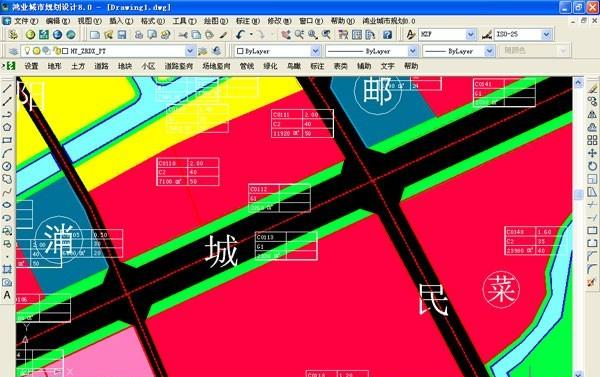Click the Cut scissors icon
Image resolution: width=600 pixels, height=377 pixels.
pos(183,35)
